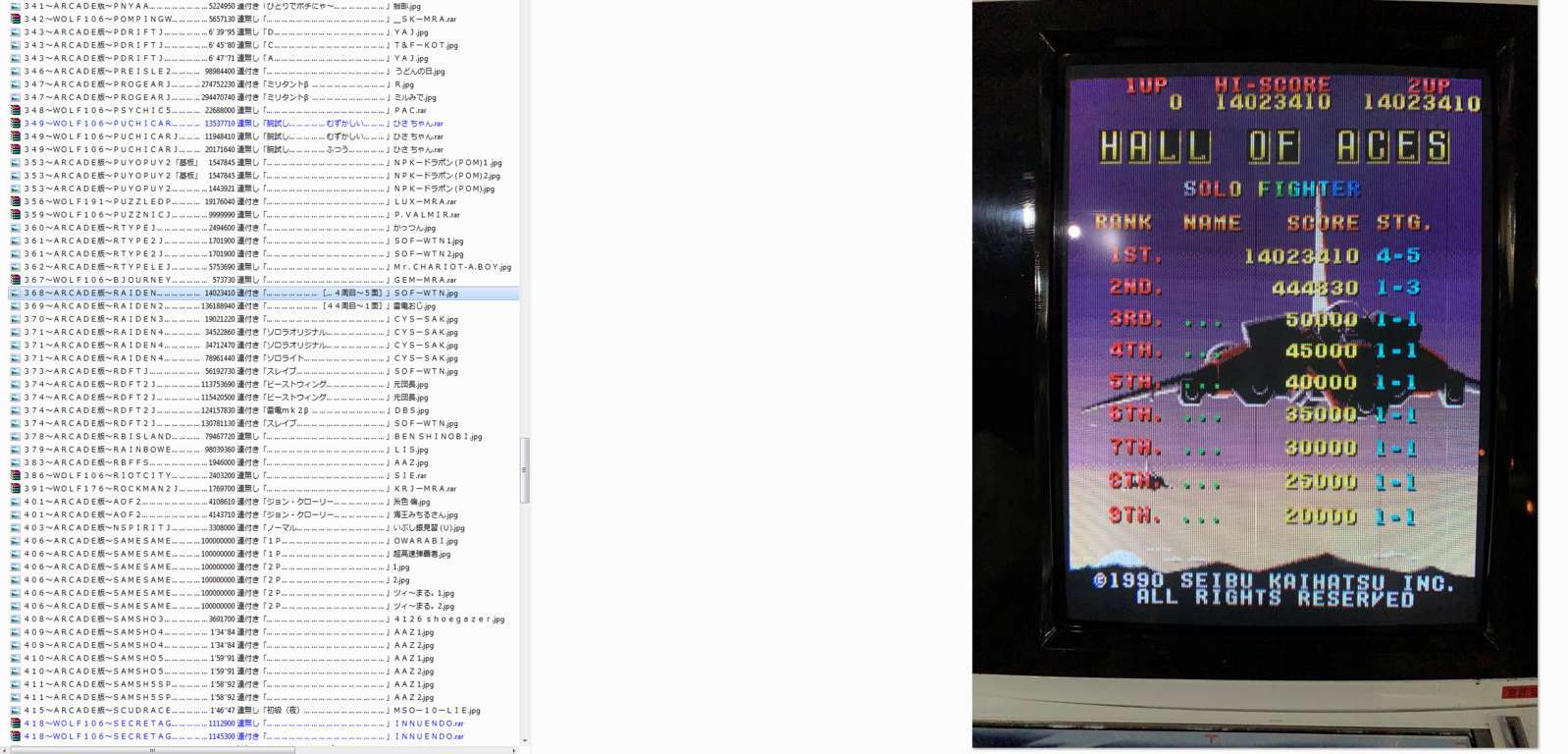Click the image icon of 373 RDFTJ file
Viewport: 1568px width, 754px height.
click(x=15, y=371)
